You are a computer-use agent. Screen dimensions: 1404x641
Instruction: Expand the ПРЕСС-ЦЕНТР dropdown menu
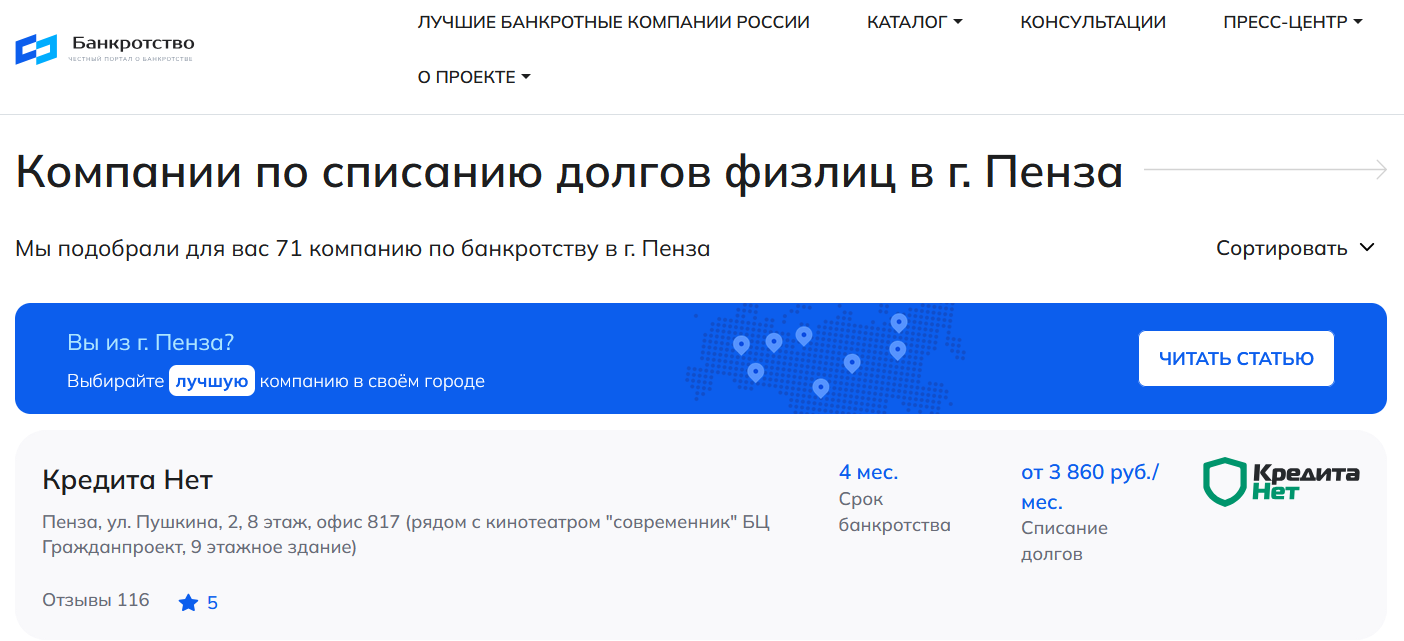click(x=1293, y=22)
